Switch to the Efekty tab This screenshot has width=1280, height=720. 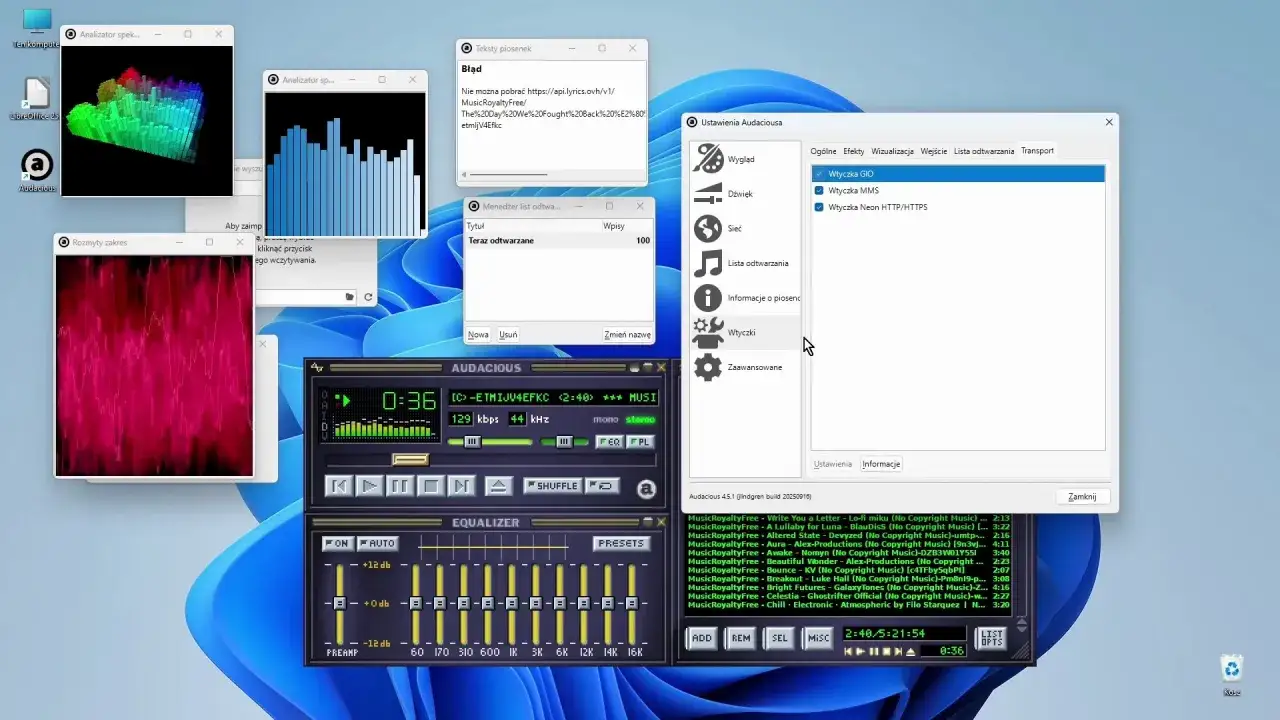(x=853, y=151)
